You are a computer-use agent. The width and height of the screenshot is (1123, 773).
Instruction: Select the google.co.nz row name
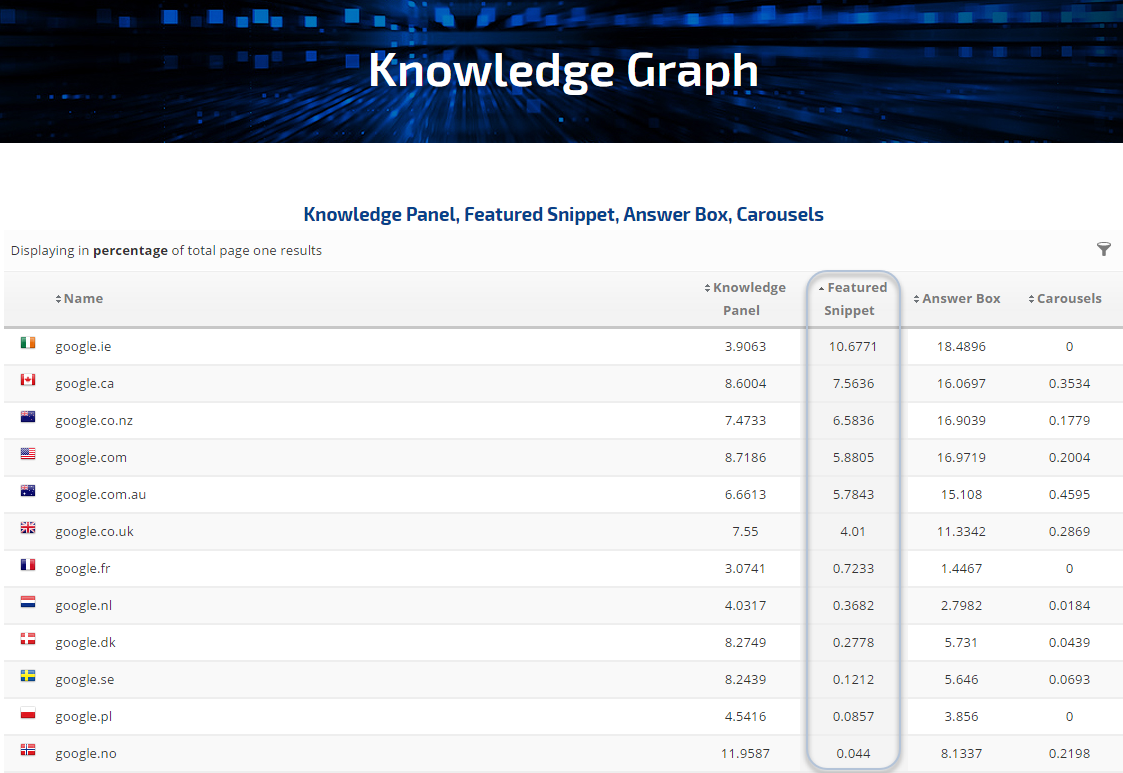click(94, 421)
